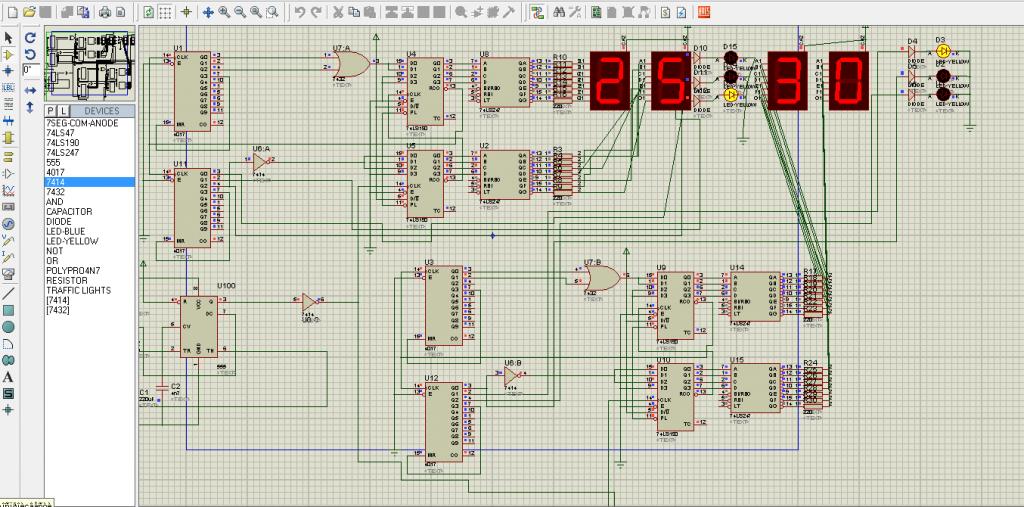The height and width of the screenshot is (507, 1024).
Task: Pick LED-YELLOW from the devices list
Action: pyautogui.click(x=72, y=241)
